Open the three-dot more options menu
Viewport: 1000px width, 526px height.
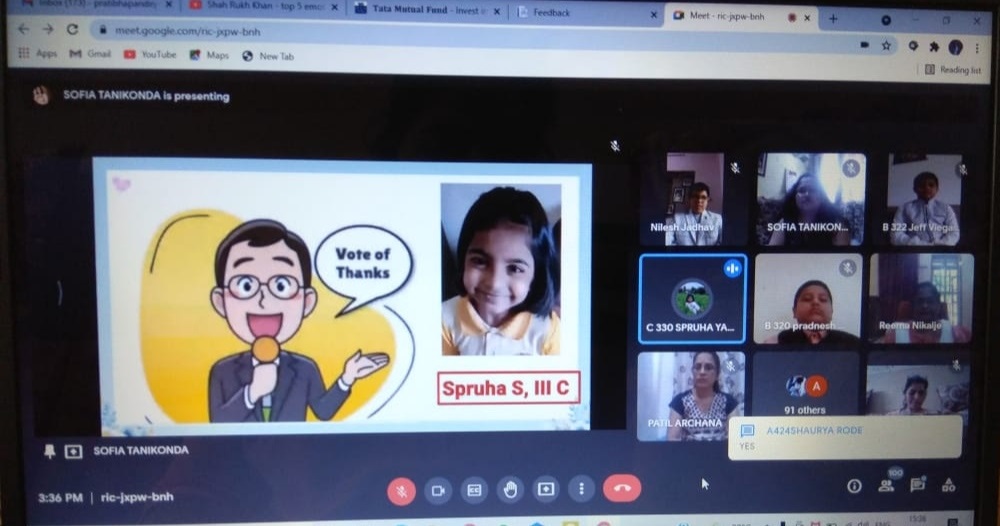pyautogui.click(x=581, y=490)
